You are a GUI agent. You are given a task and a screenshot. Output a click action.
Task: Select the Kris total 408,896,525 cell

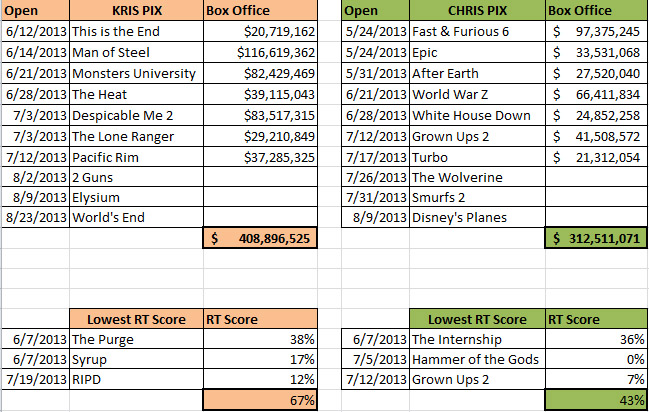coord(260,238)
